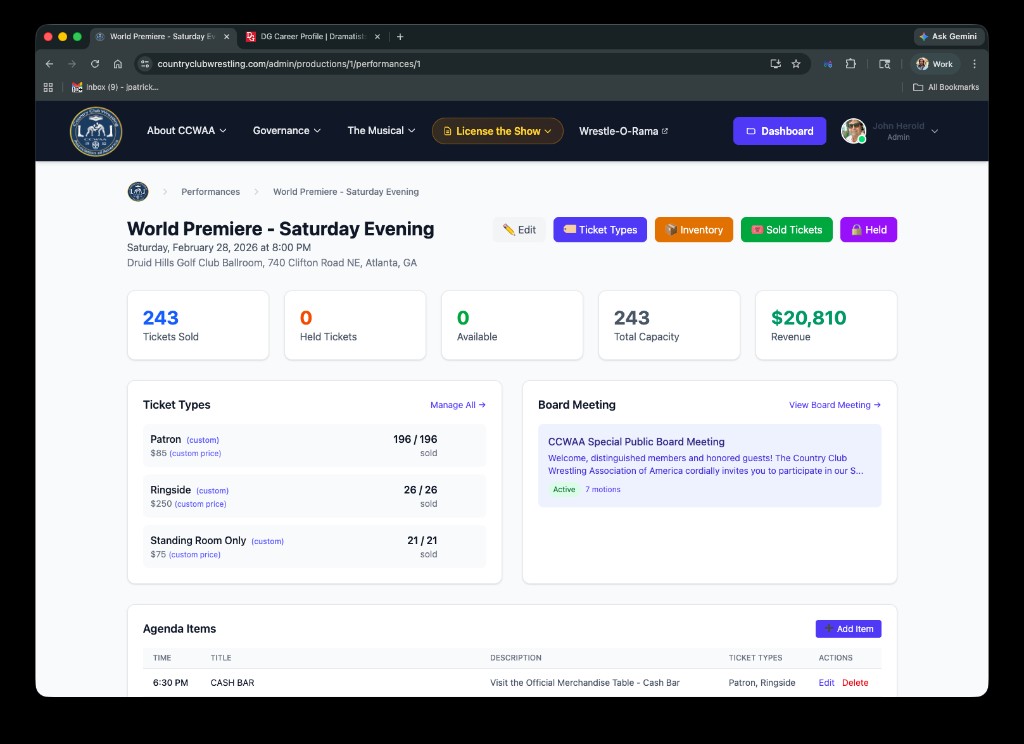Image resolution: width=1024 pixels, height=744 pixels.
Task: Open the Chrome extensions puzzle icon
Action: click(x=851, y=63)
